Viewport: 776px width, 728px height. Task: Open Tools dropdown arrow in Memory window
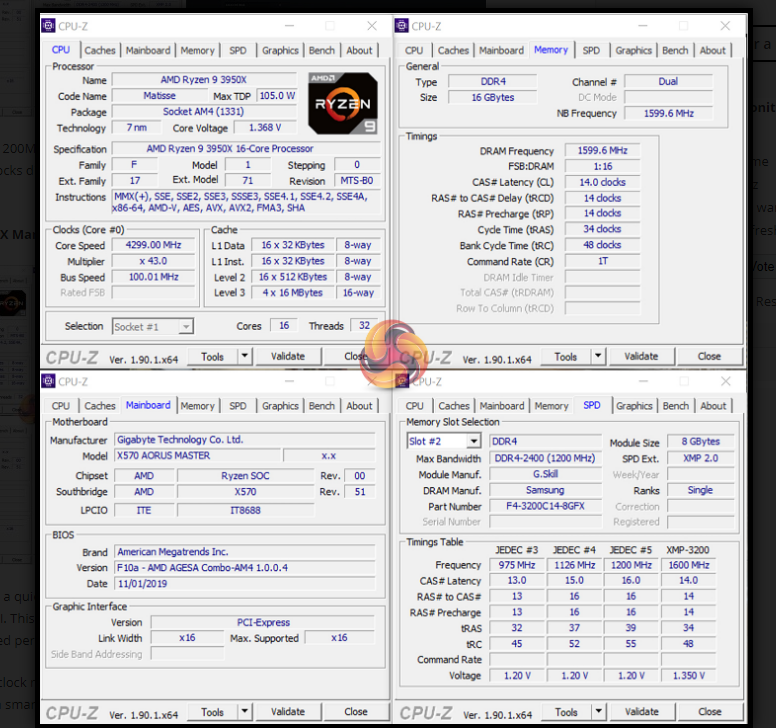(598, 356)
